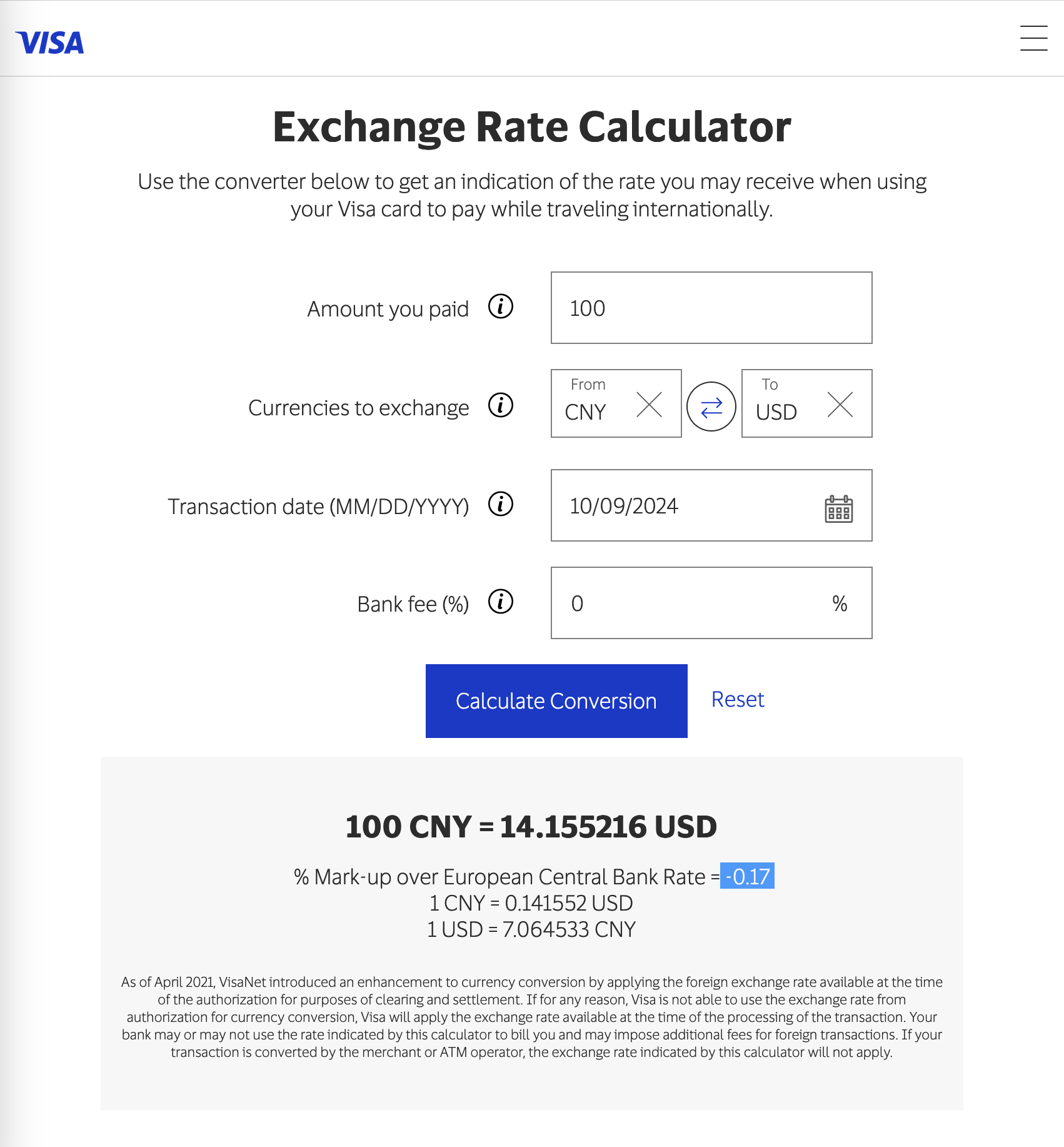
Task: Show info for Transaction date
Action: point(501,504)
